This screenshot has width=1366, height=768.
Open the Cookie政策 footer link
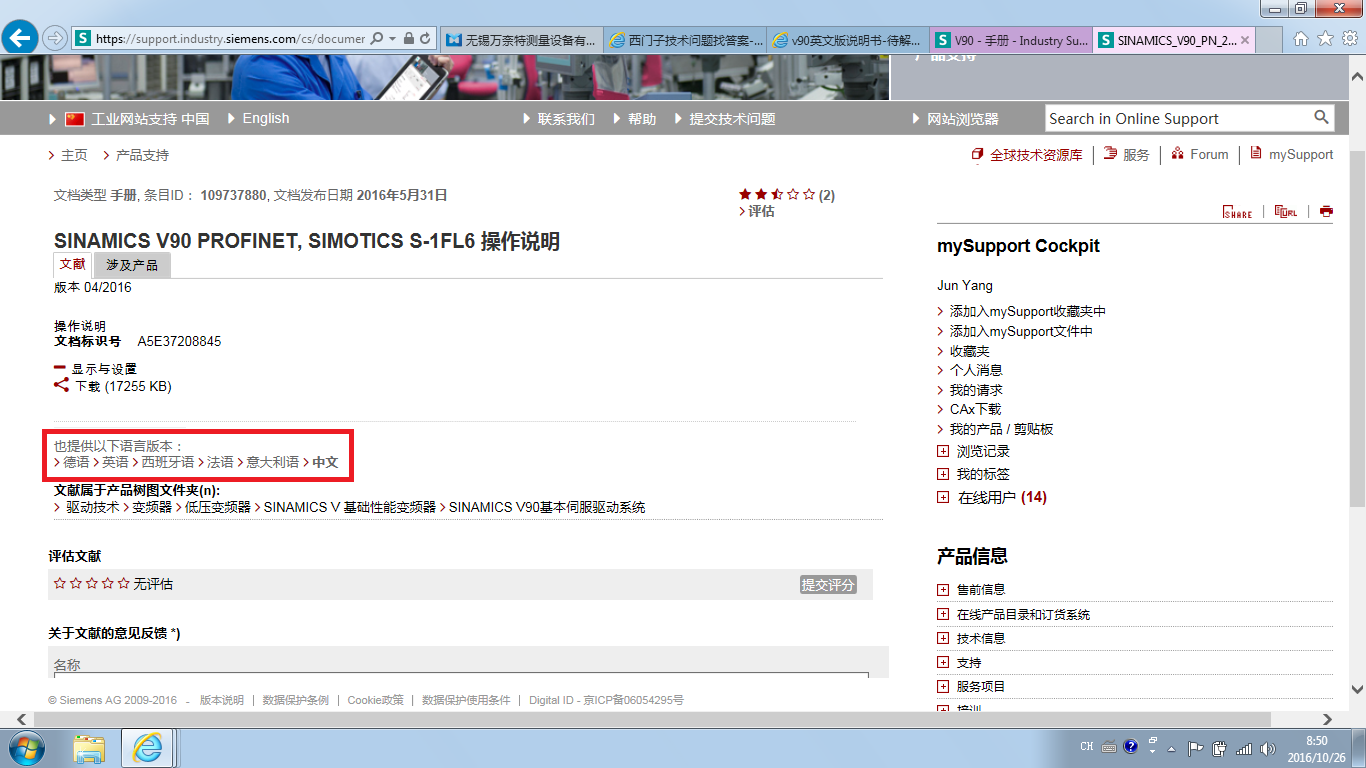[376, 700]
